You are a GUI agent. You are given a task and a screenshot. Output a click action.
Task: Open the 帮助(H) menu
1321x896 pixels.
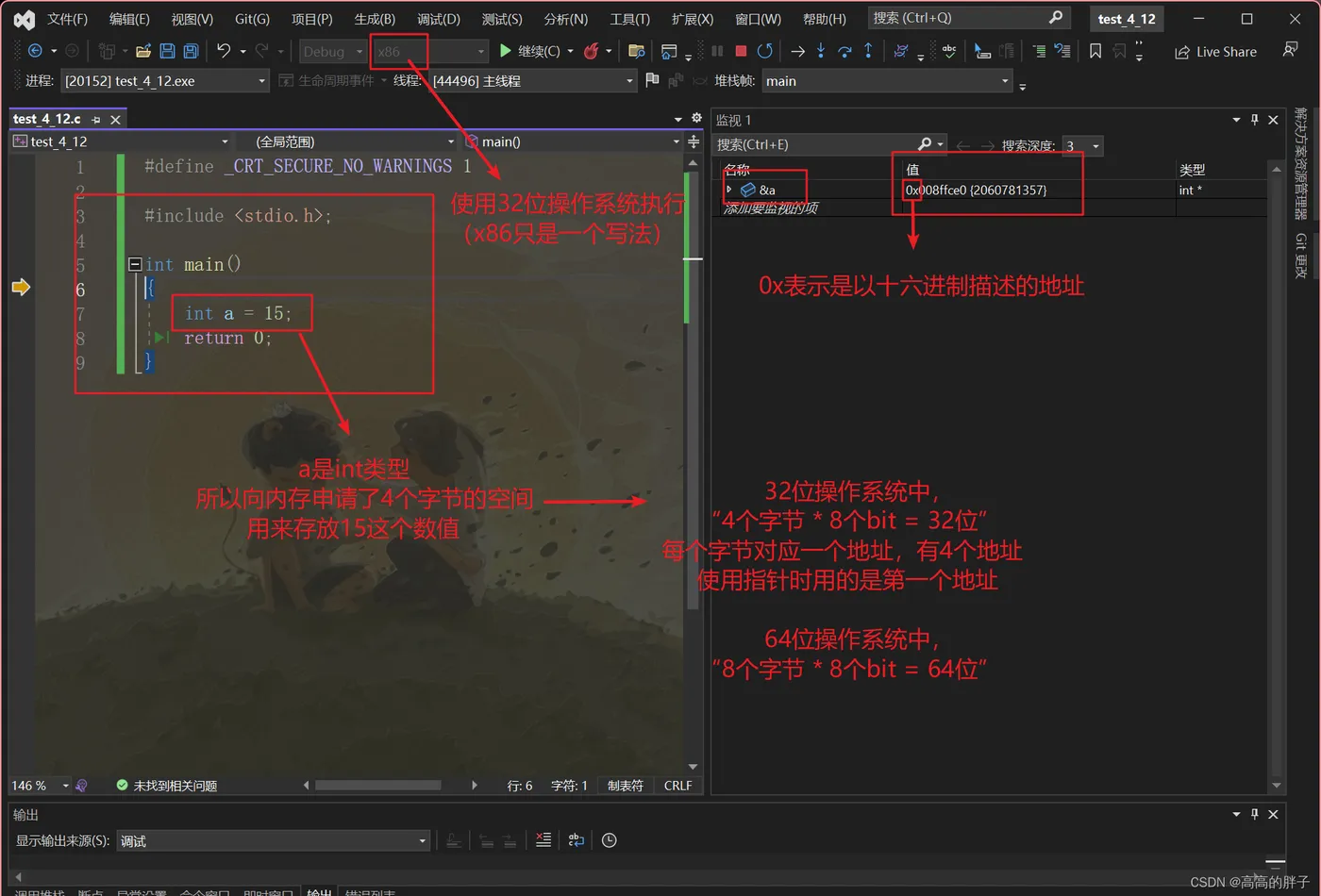[825, 19]
